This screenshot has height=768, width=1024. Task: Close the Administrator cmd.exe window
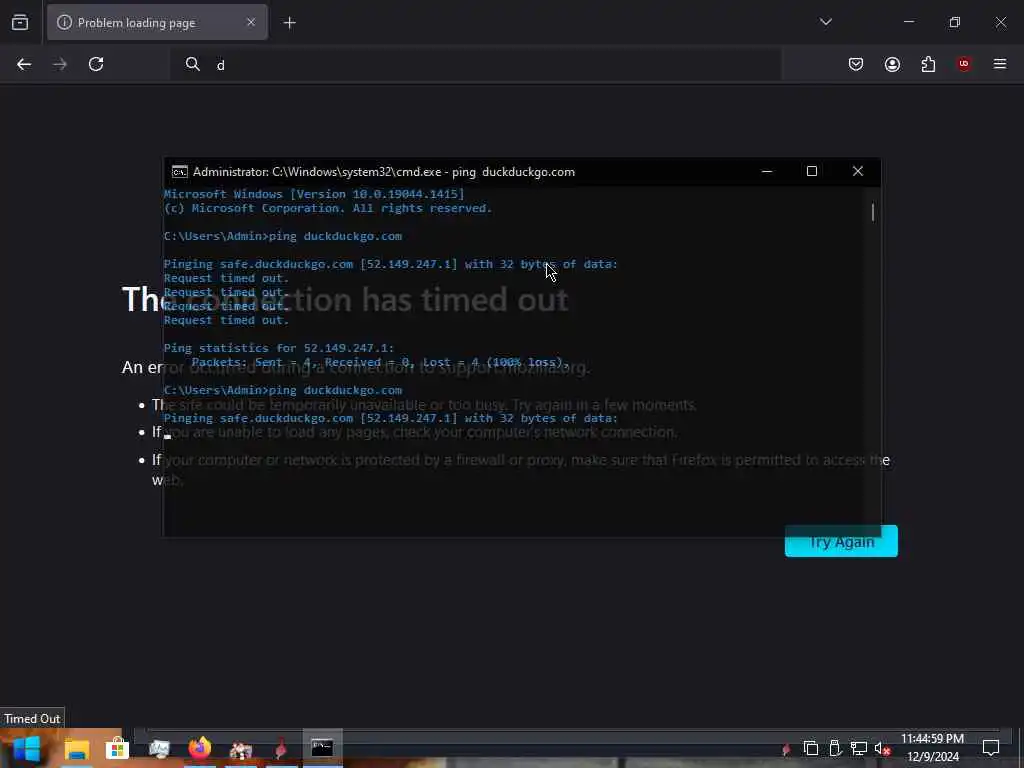[x=857, y=171]
